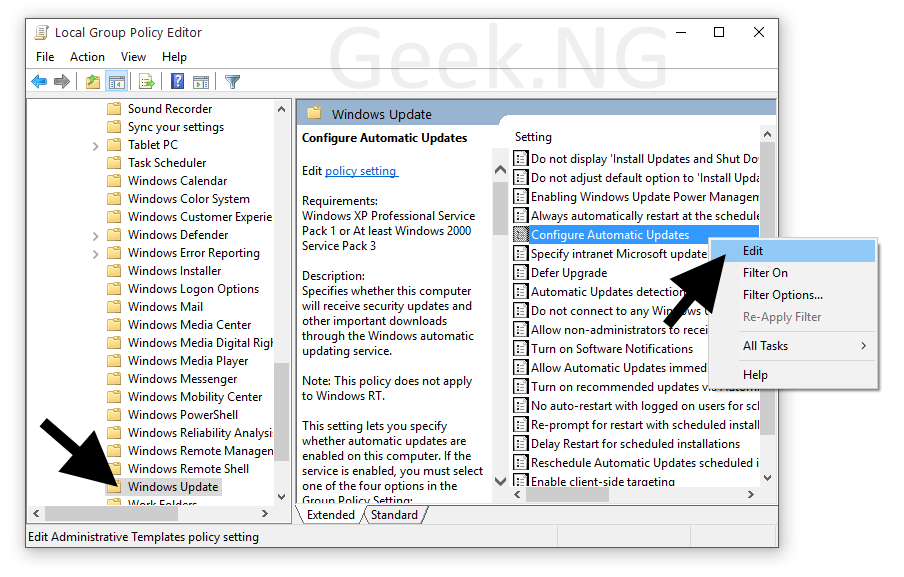
Task: Click the Forward arrow toolbar icon
Action: coord(62,82)
